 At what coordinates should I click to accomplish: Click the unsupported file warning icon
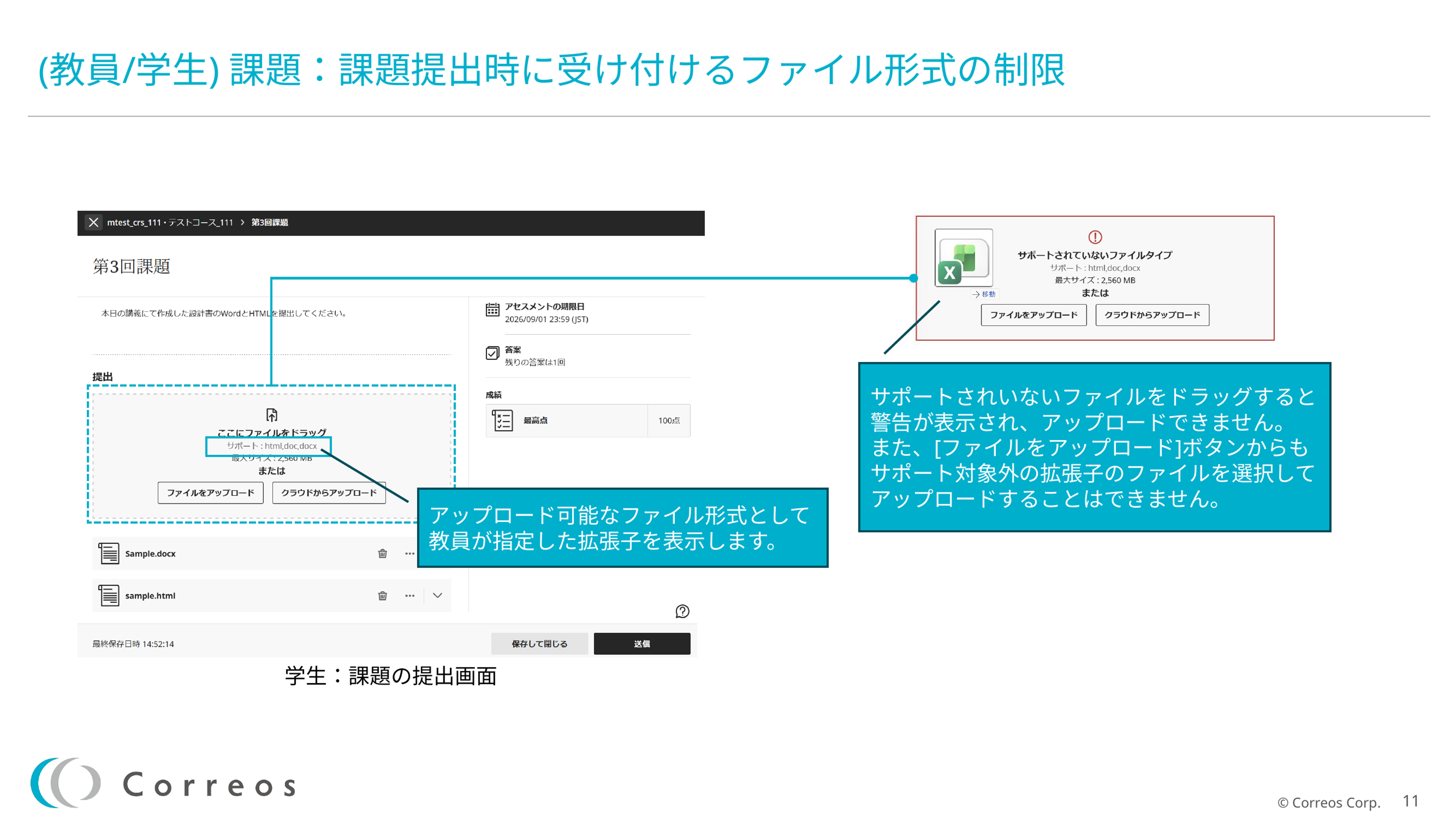pyautogui.click(x=1095, y=237)
